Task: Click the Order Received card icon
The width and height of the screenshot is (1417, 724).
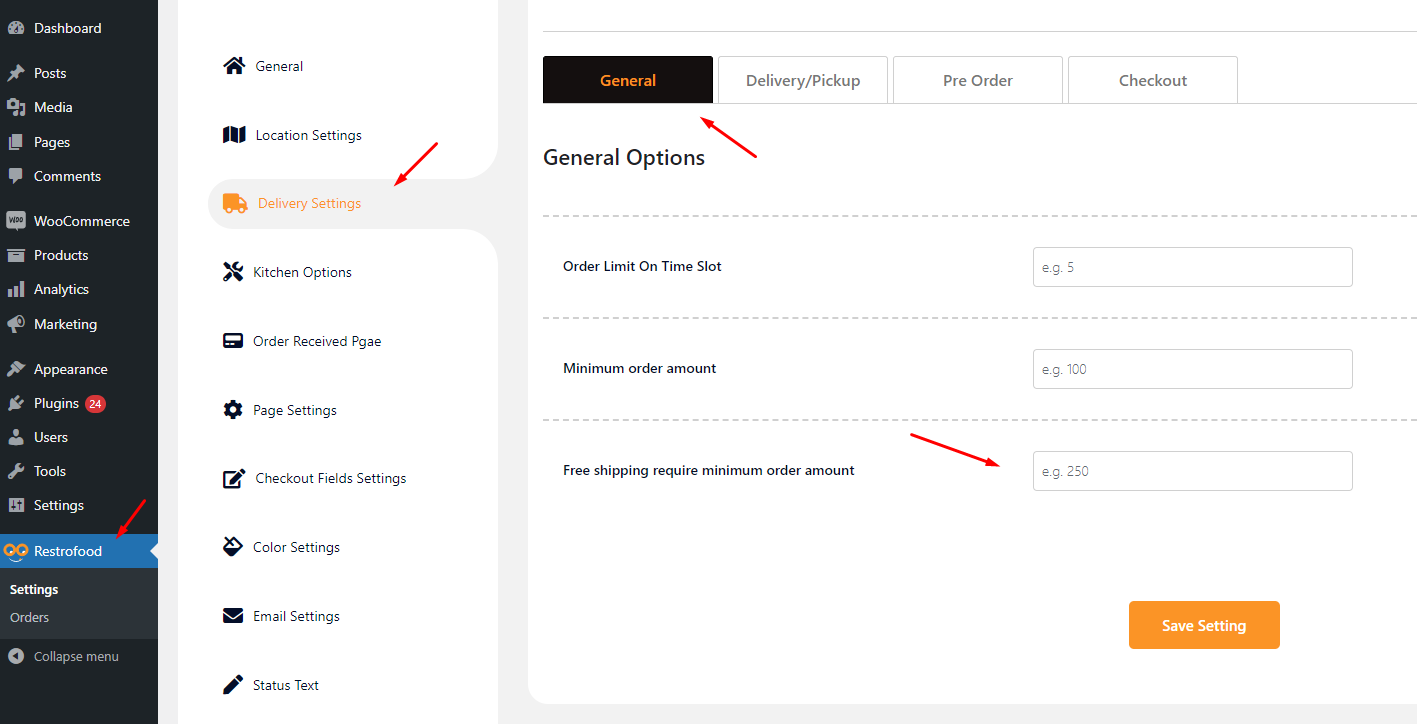Action: [x=233, y=341]
